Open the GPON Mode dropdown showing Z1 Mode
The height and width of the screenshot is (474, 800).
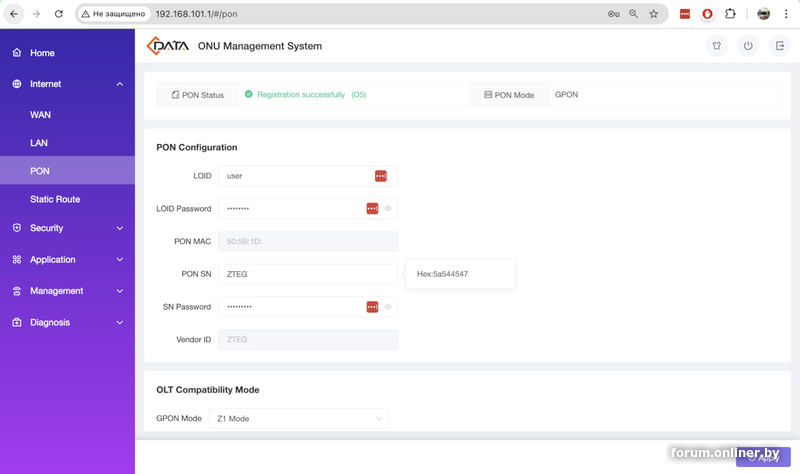[298, 419]
